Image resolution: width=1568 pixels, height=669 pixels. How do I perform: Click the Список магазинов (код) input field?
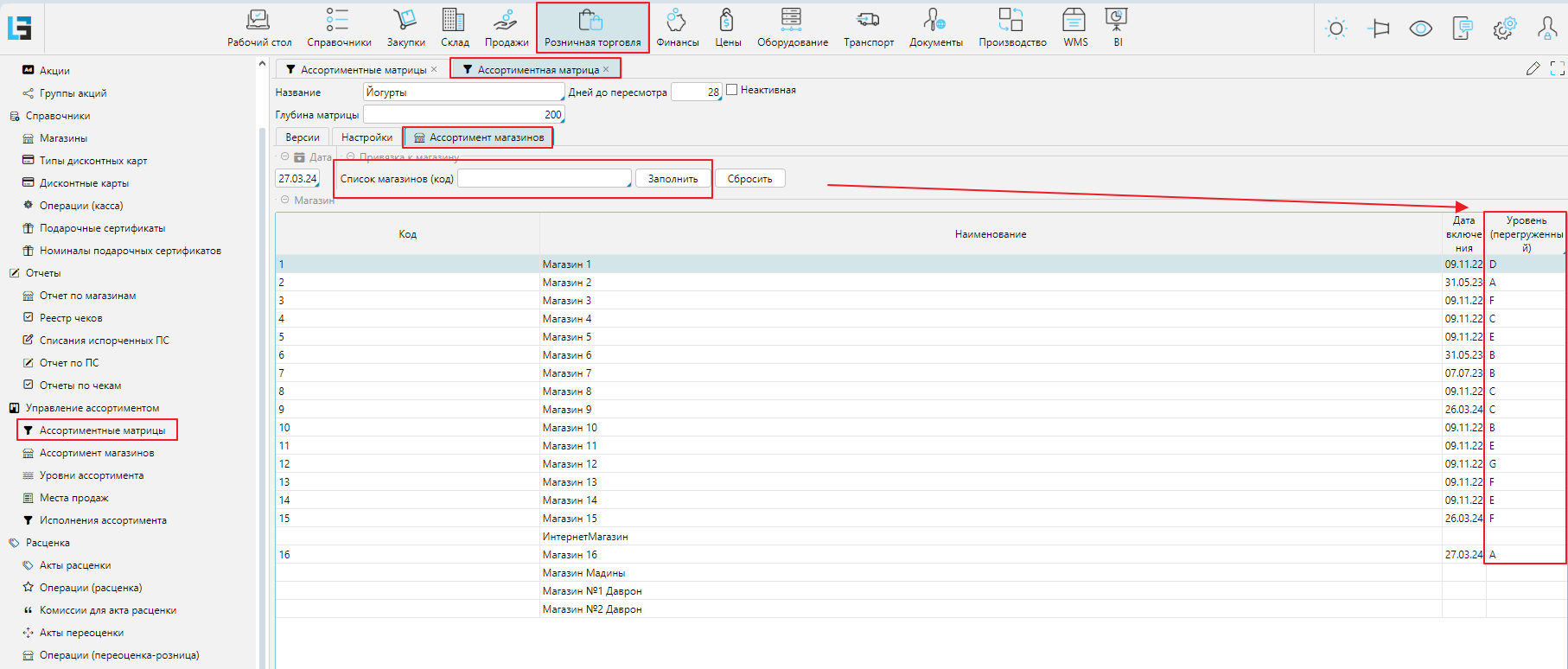point(544,179)
